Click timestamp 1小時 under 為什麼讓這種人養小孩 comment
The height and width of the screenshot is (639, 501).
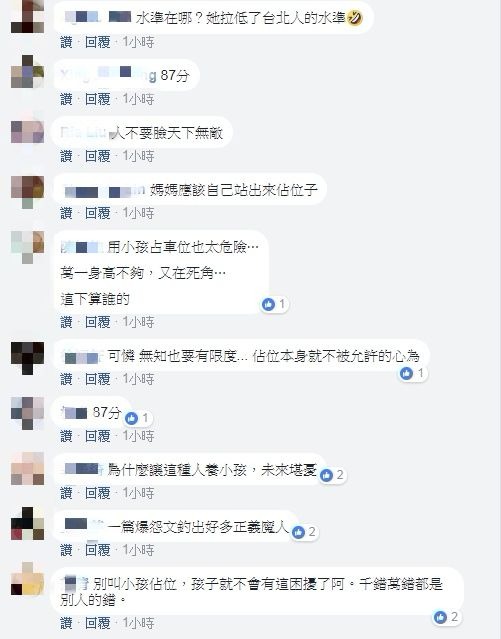tap(139, 494)
